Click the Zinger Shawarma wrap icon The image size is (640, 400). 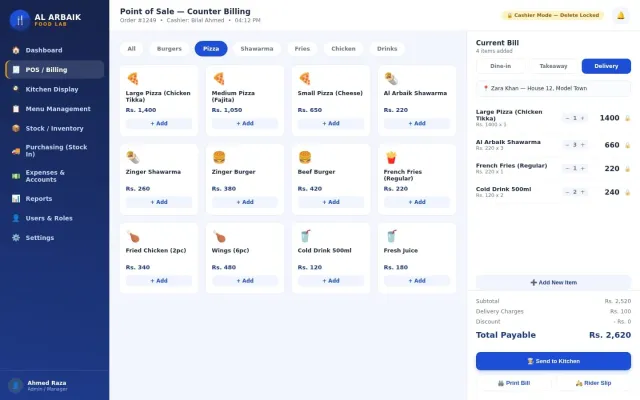pyautogui.click(x=133, y=157)
